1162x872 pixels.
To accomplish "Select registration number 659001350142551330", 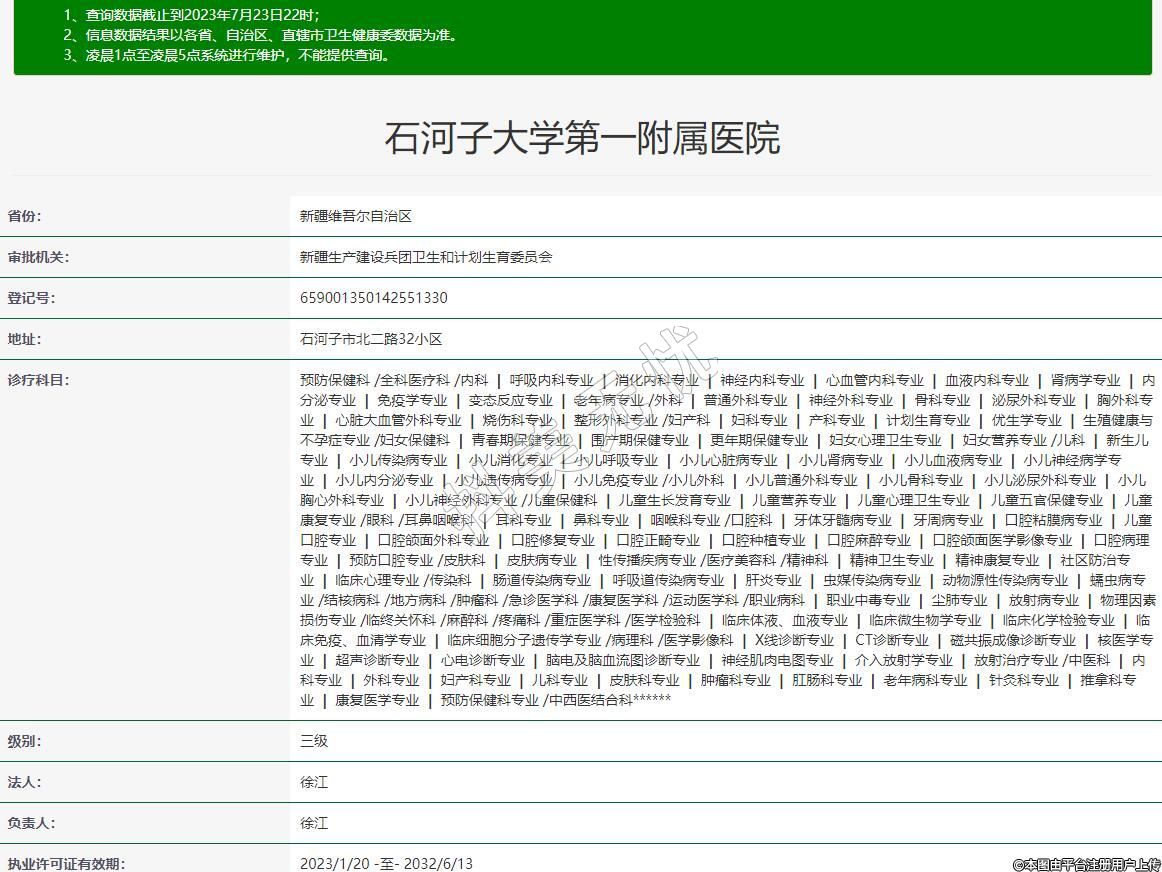I will point(374,298).
